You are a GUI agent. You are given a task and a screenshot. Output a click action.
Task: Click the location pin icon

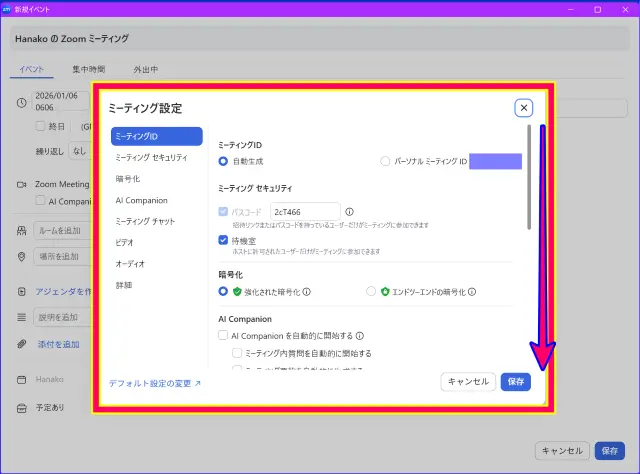pos(22,256)
